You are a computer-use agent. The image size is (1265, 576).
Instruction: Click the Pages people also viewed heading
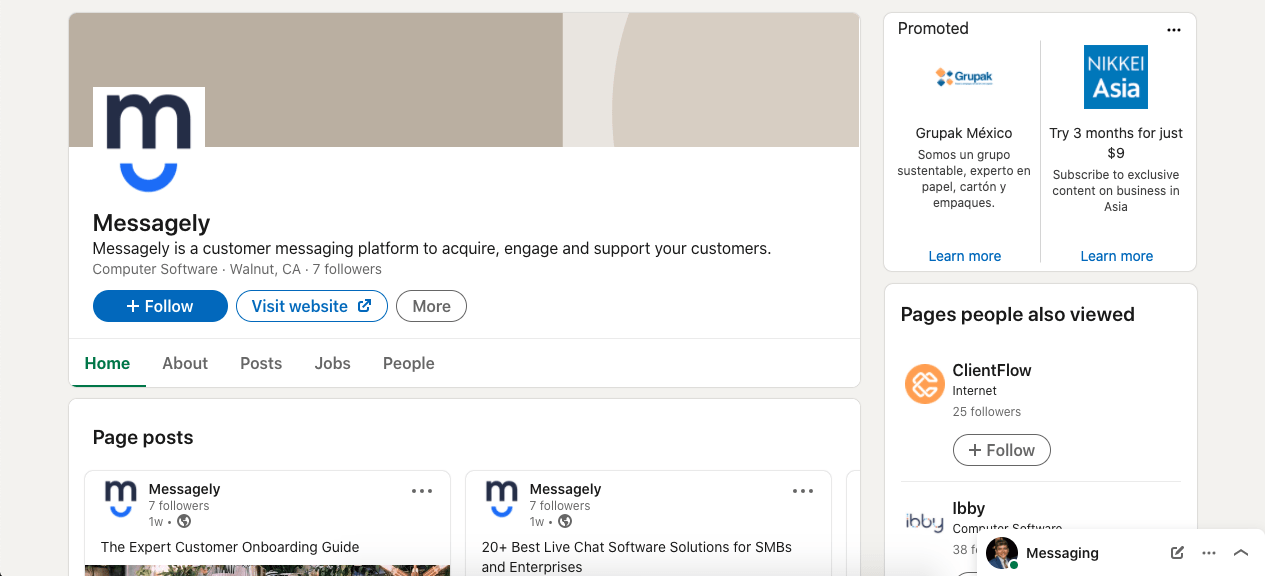click(x=1017, y=314)
